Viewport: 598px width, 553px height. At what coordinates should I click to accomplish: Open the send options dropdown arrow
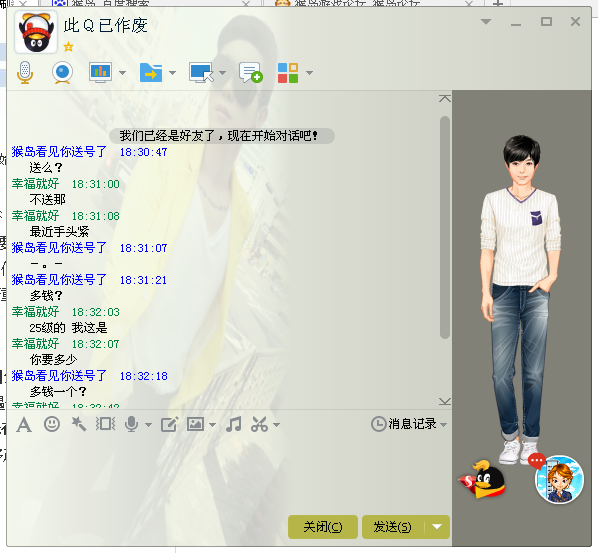[437, 527]
